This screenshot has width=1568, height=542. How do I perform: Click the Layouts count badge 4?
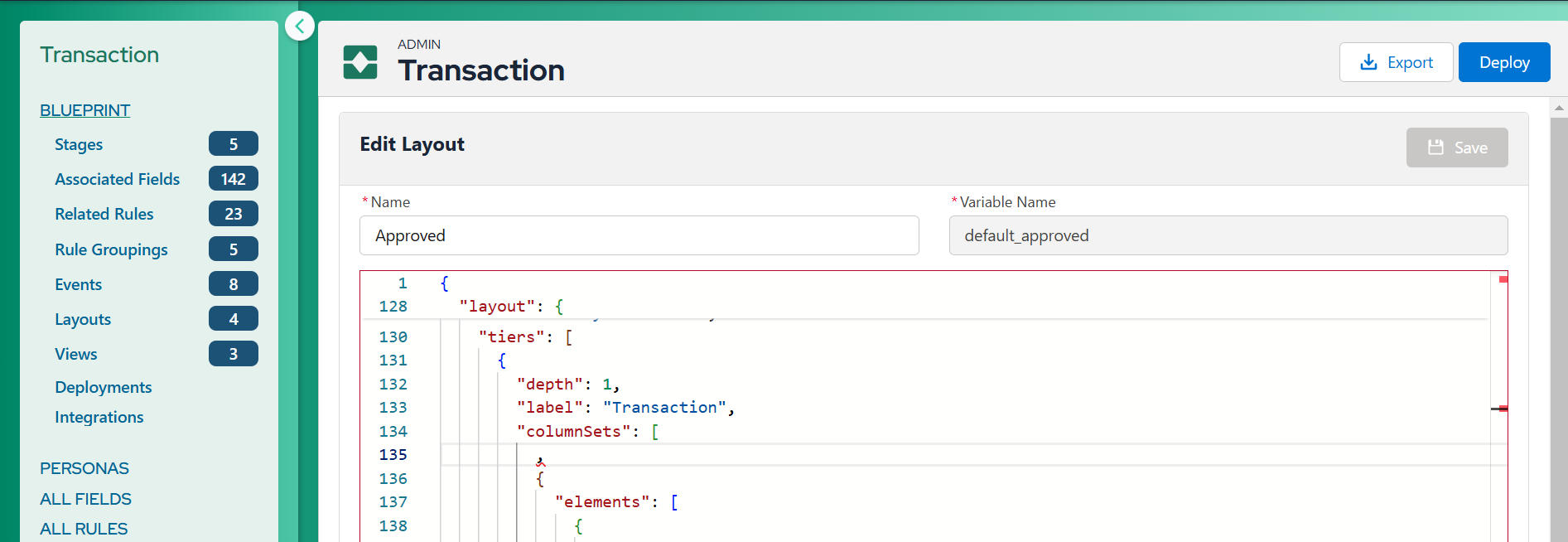pyautogui.click(x=234, y=319)
